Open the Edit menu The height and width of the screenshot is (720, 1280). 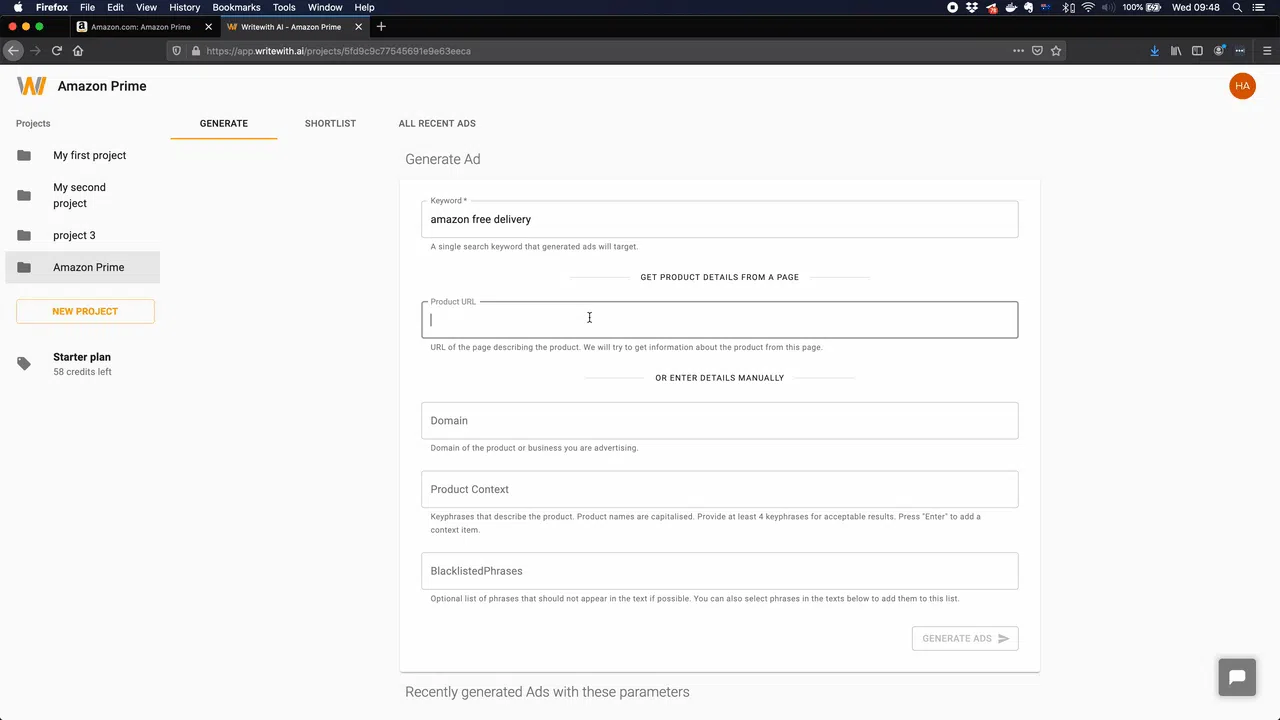pos(115,7)
